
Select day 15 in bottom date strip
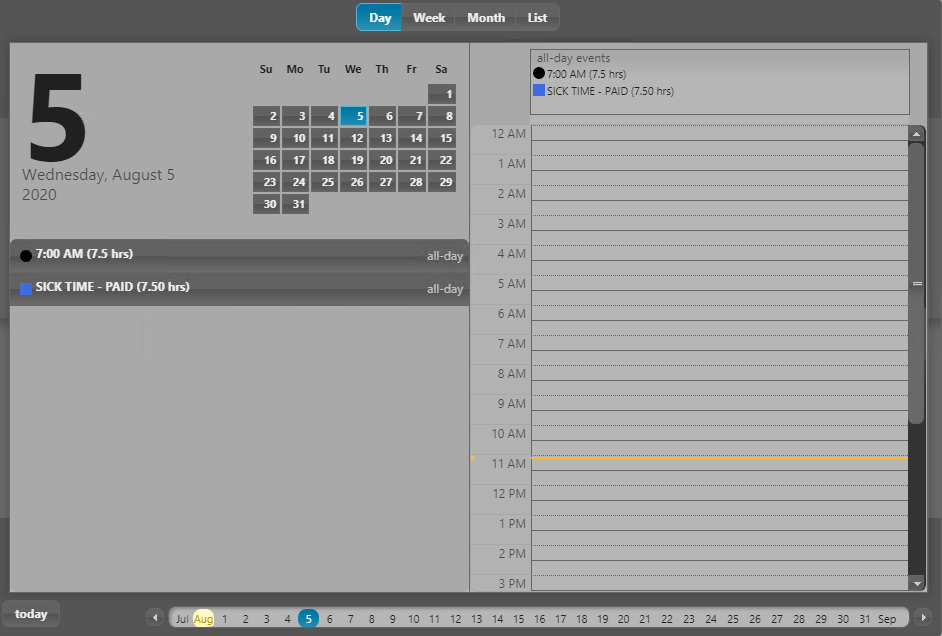(x=518, y=619)
